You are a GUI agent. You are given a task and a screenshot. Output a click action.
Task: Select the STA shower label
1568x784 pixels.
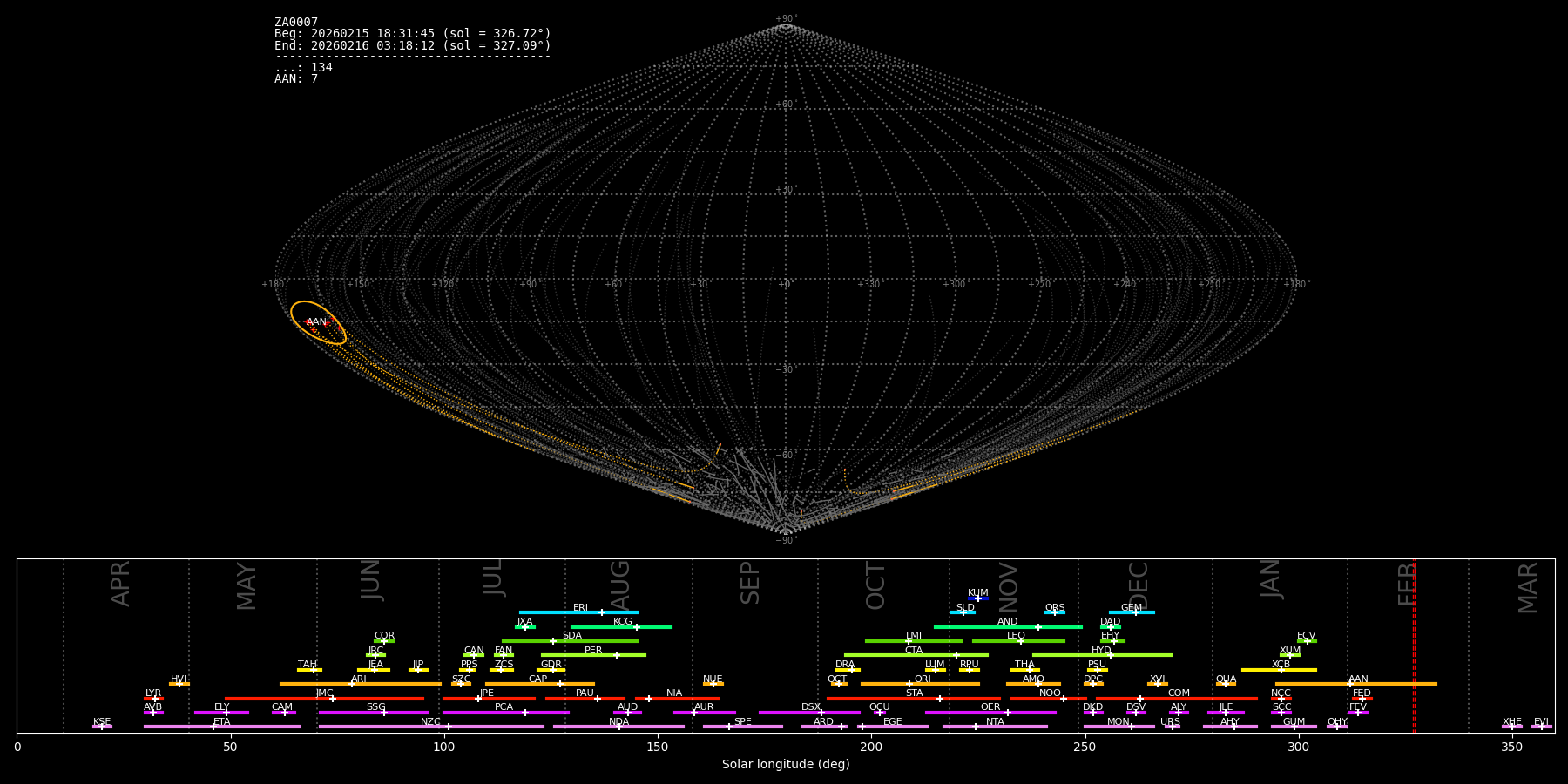click(x=914, y=693)
